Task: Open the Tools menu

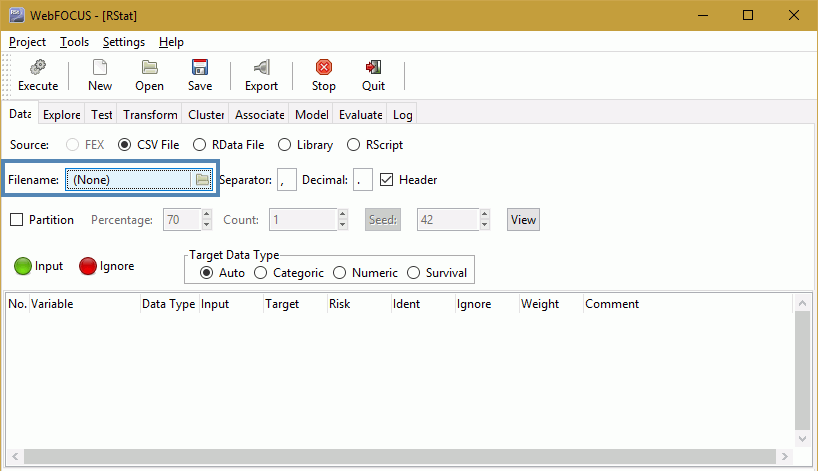Action: [x=74, y=42]
